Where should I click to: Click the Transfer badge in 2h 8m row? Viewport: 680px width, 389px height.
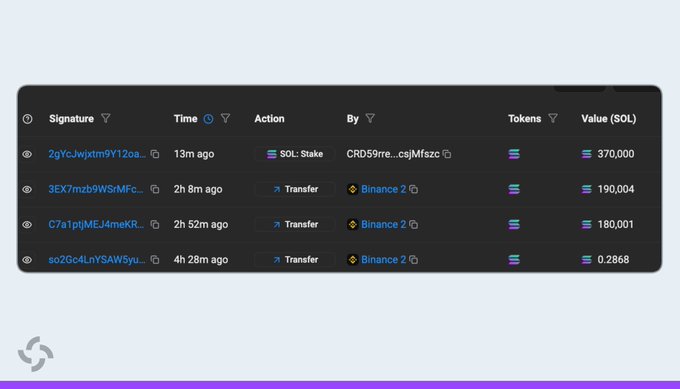295,189
